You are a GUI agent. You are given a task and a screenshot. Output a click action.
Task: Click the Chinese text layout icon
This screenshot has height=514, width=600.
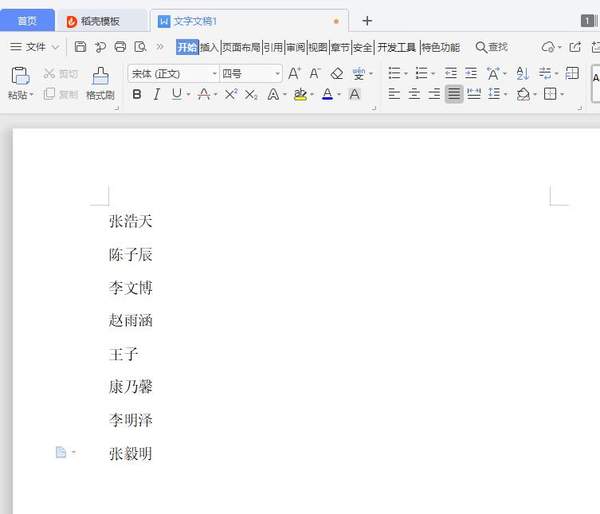pyautogui.click(x=493, y=73)
